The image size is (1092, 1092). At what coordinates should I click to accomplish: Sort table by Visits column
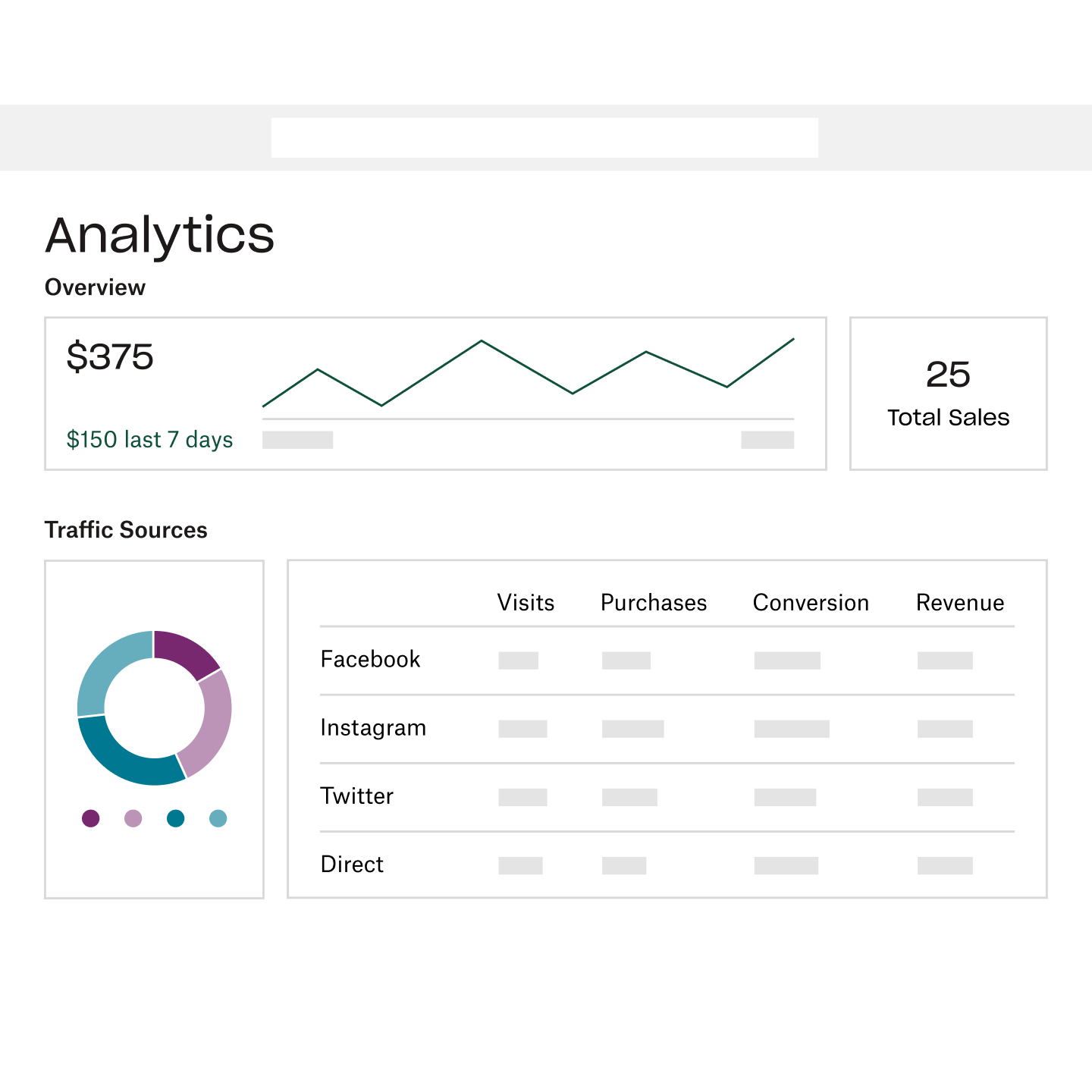(526, 603)
